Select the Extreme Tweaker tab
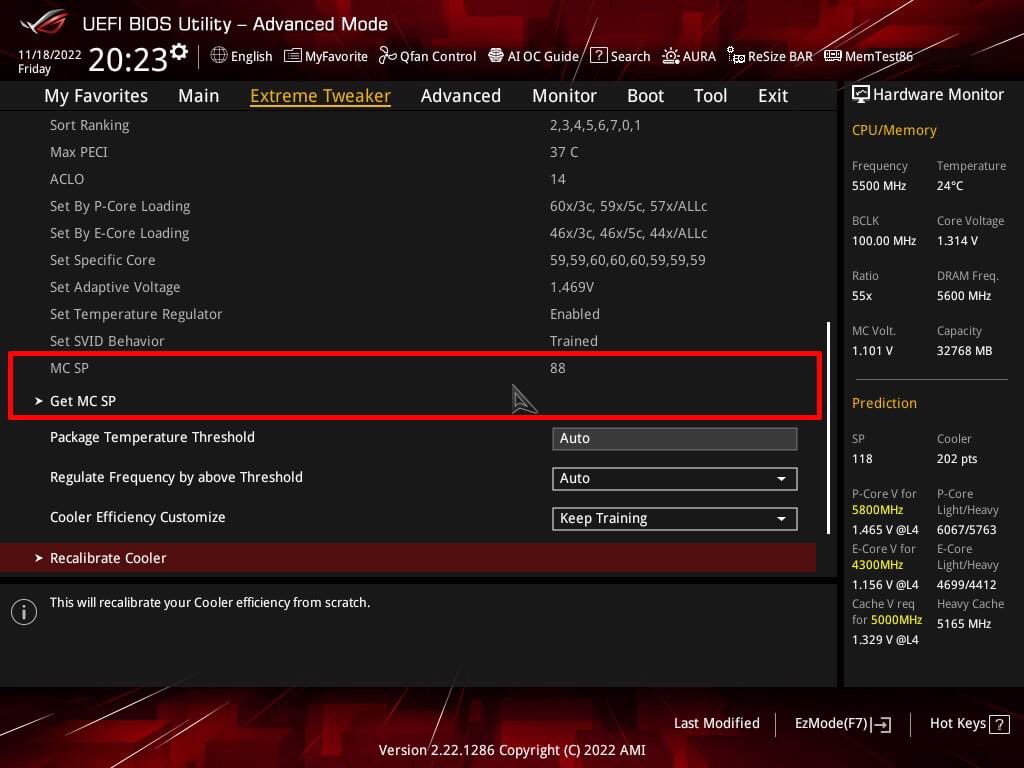The width and height of the screenshot is (1024, 768). pyautogui.click(x=320, y=96)
